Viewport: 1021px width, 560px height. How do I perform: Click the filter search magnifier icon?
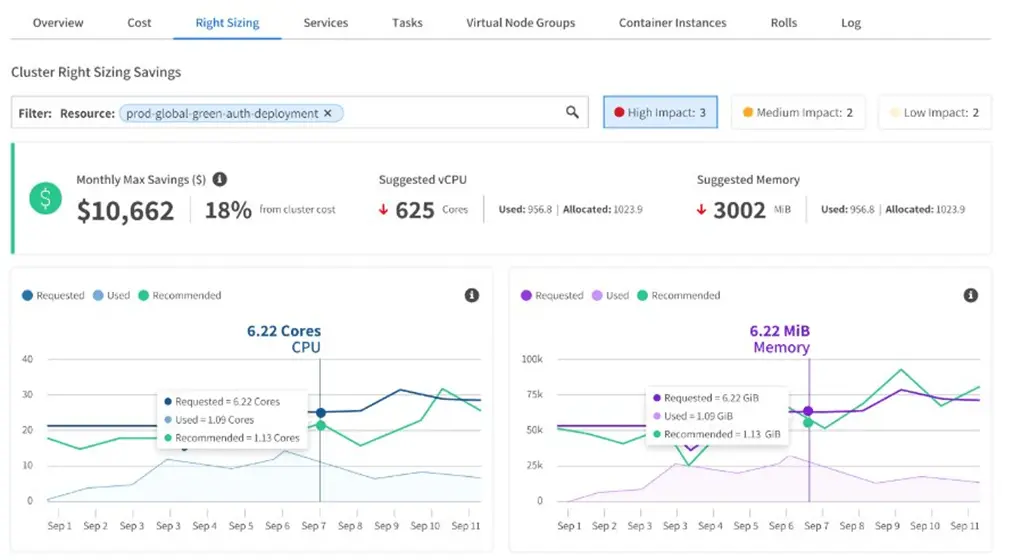572,112
